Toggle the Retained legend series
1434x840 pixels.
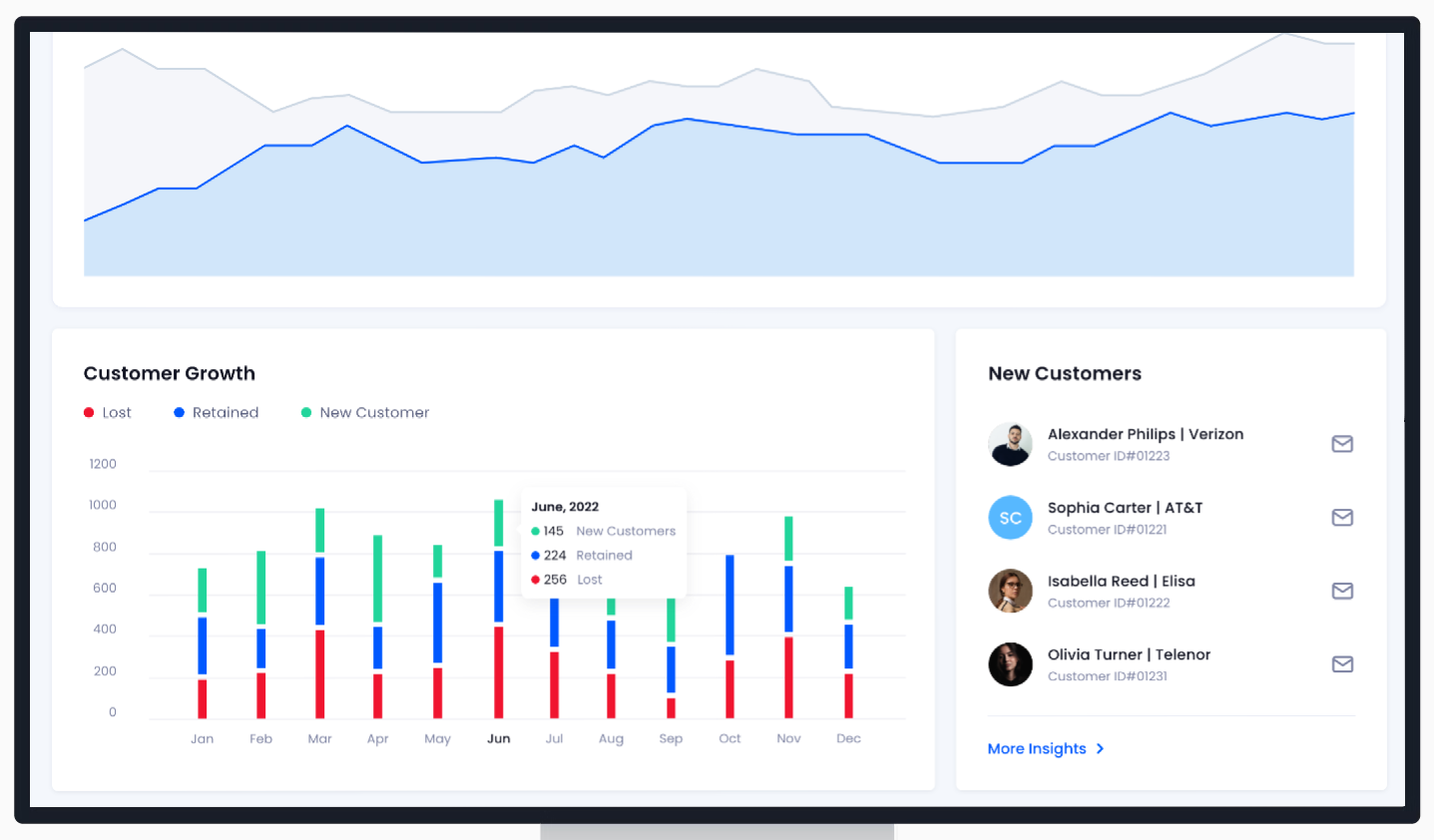point(216,412)
